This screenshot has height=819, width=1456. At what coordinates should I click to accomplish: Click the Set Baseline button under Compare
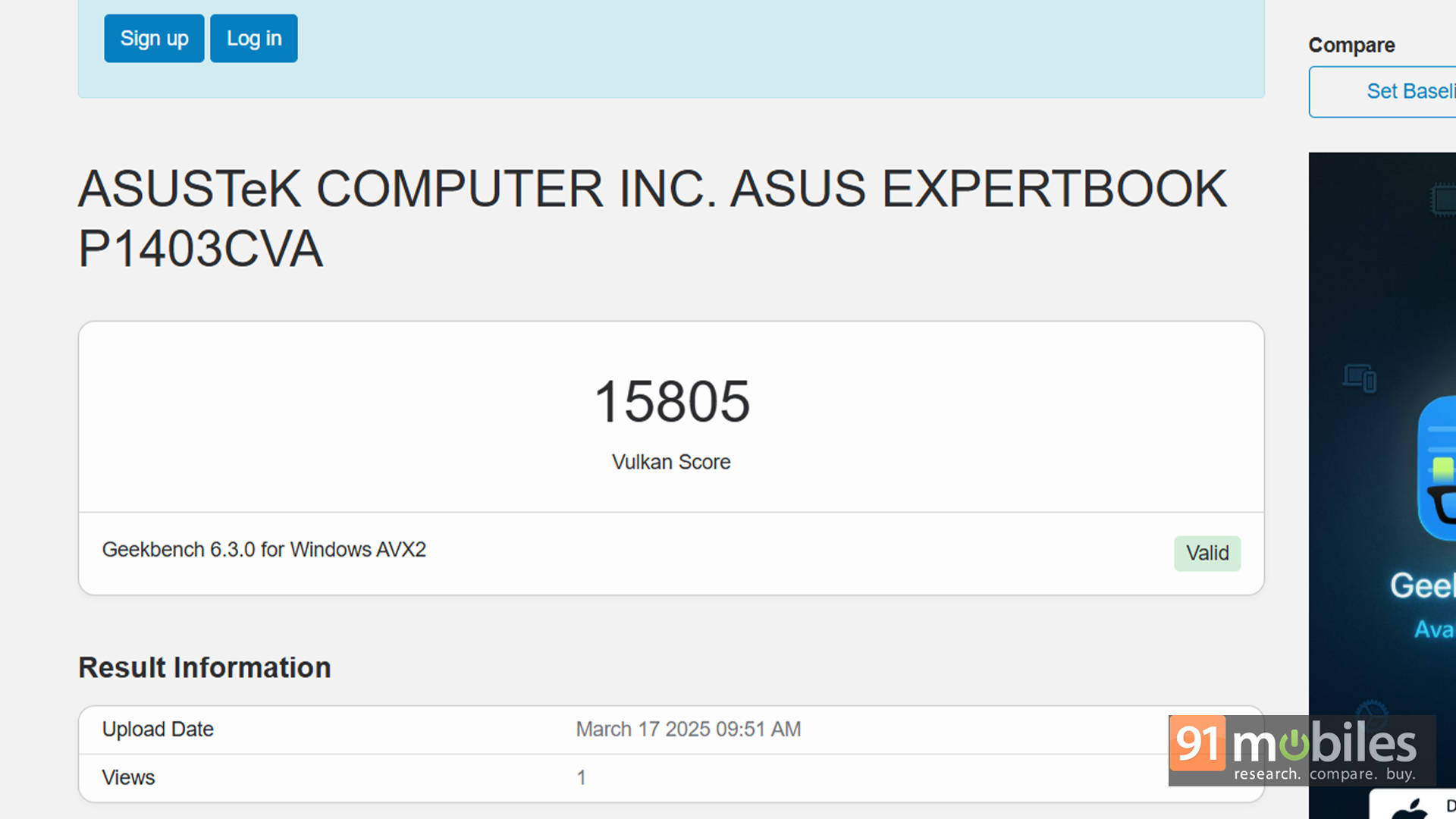[x=1382, y=92]
